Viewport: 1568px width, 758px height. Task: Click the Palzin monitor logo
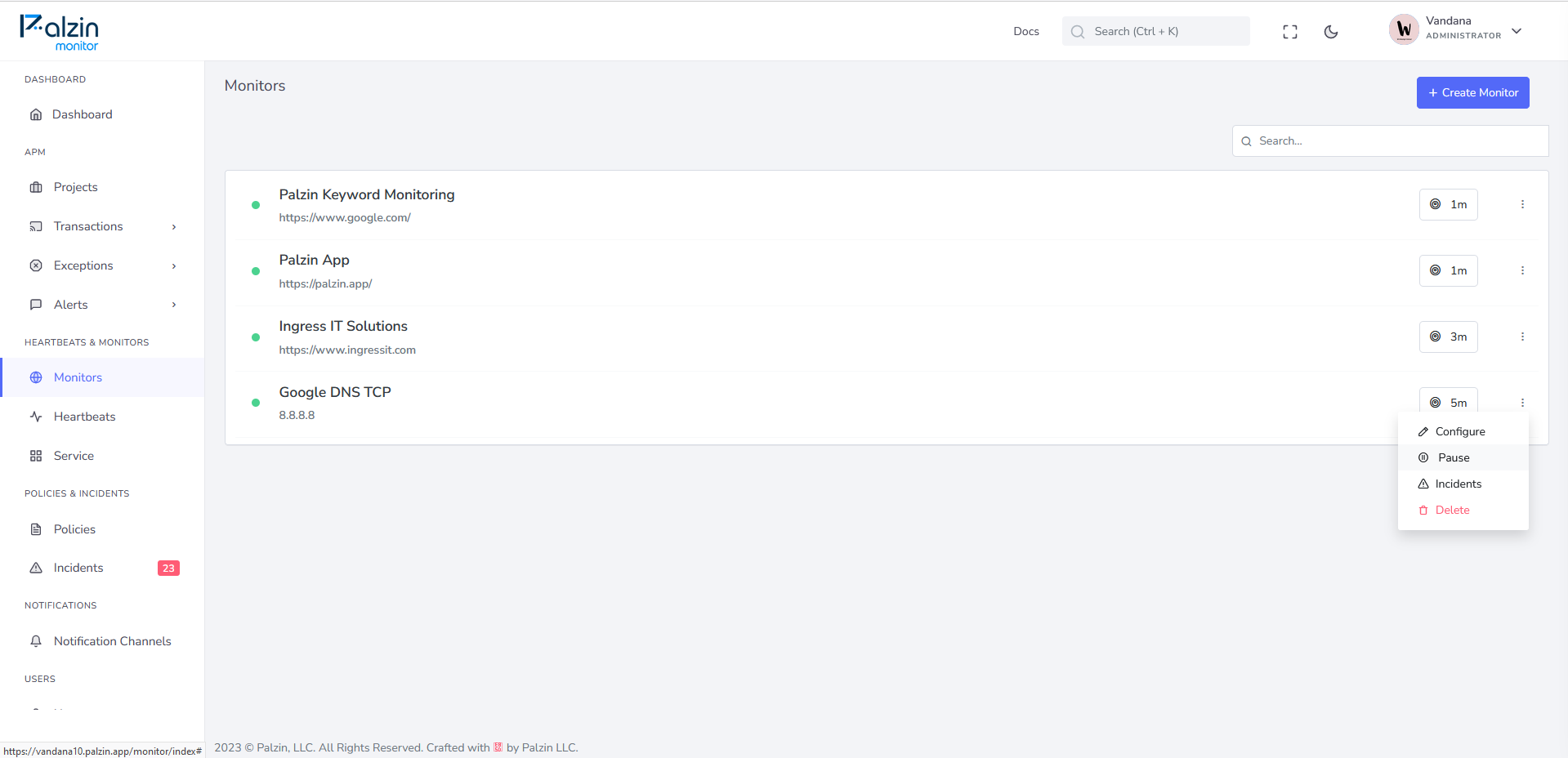(59, 33)
